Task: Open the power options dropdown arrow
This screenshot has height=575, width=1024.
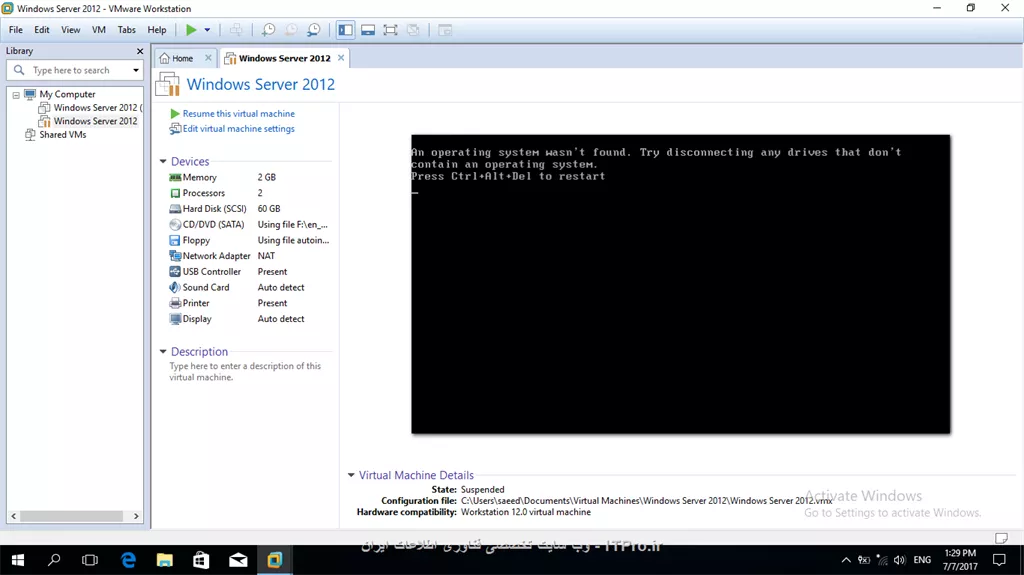Action: (x=207, y=29)
